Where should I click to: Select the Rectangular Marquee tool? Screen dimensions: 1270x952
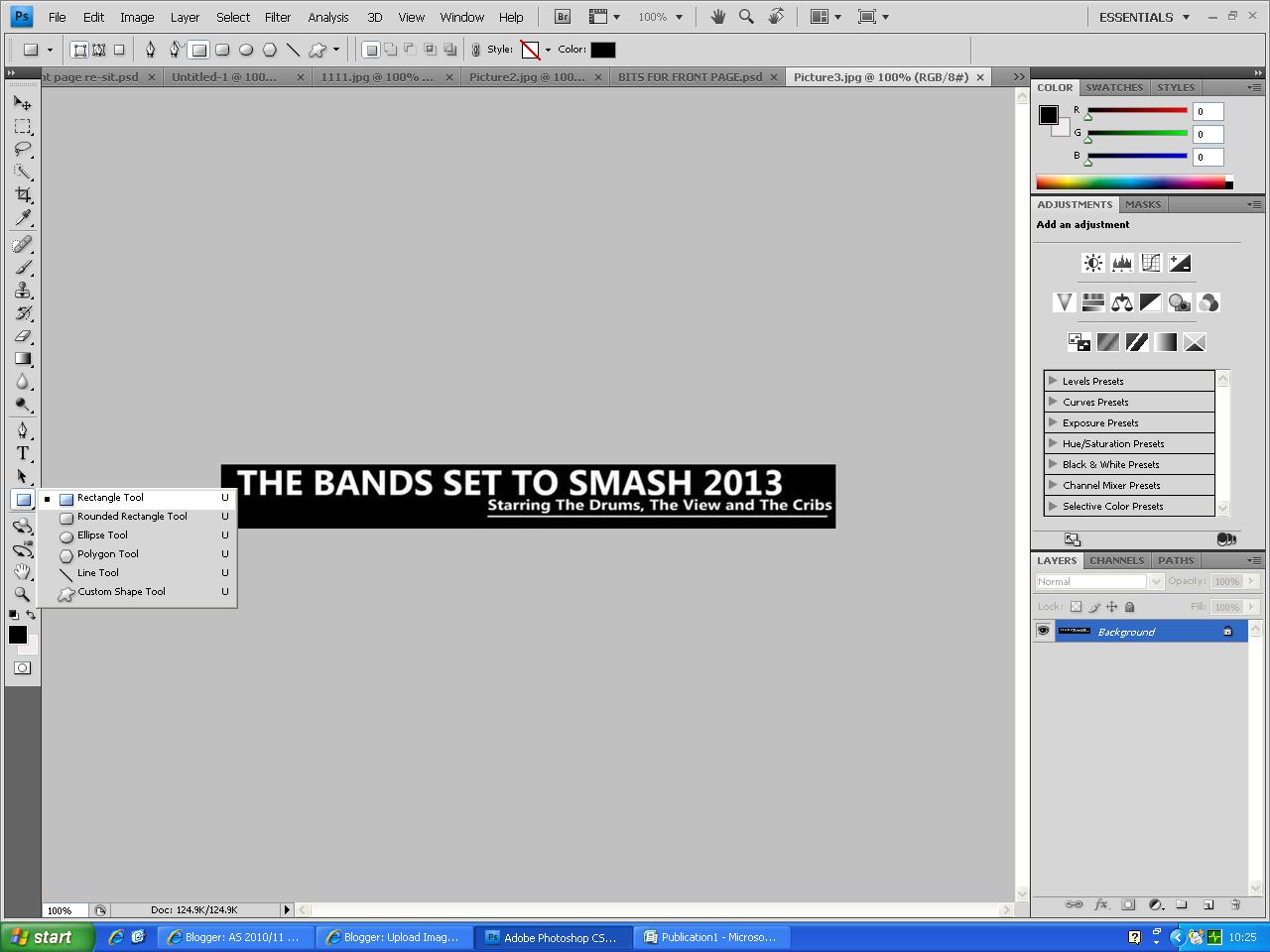pyautogui.click(x=22, y=126)
